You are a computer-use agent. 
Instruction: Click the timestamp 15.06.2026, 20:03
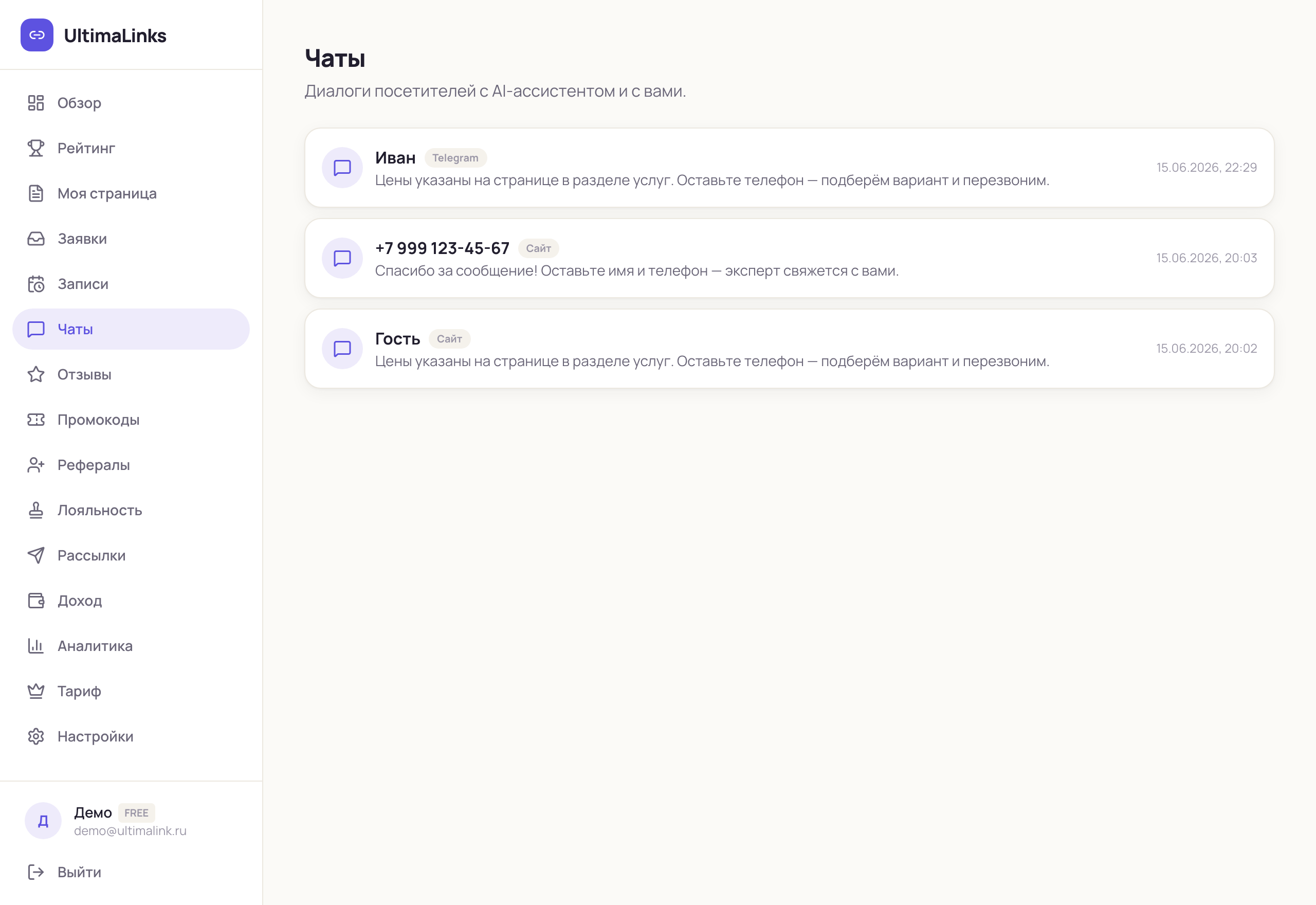point(1207,258)
